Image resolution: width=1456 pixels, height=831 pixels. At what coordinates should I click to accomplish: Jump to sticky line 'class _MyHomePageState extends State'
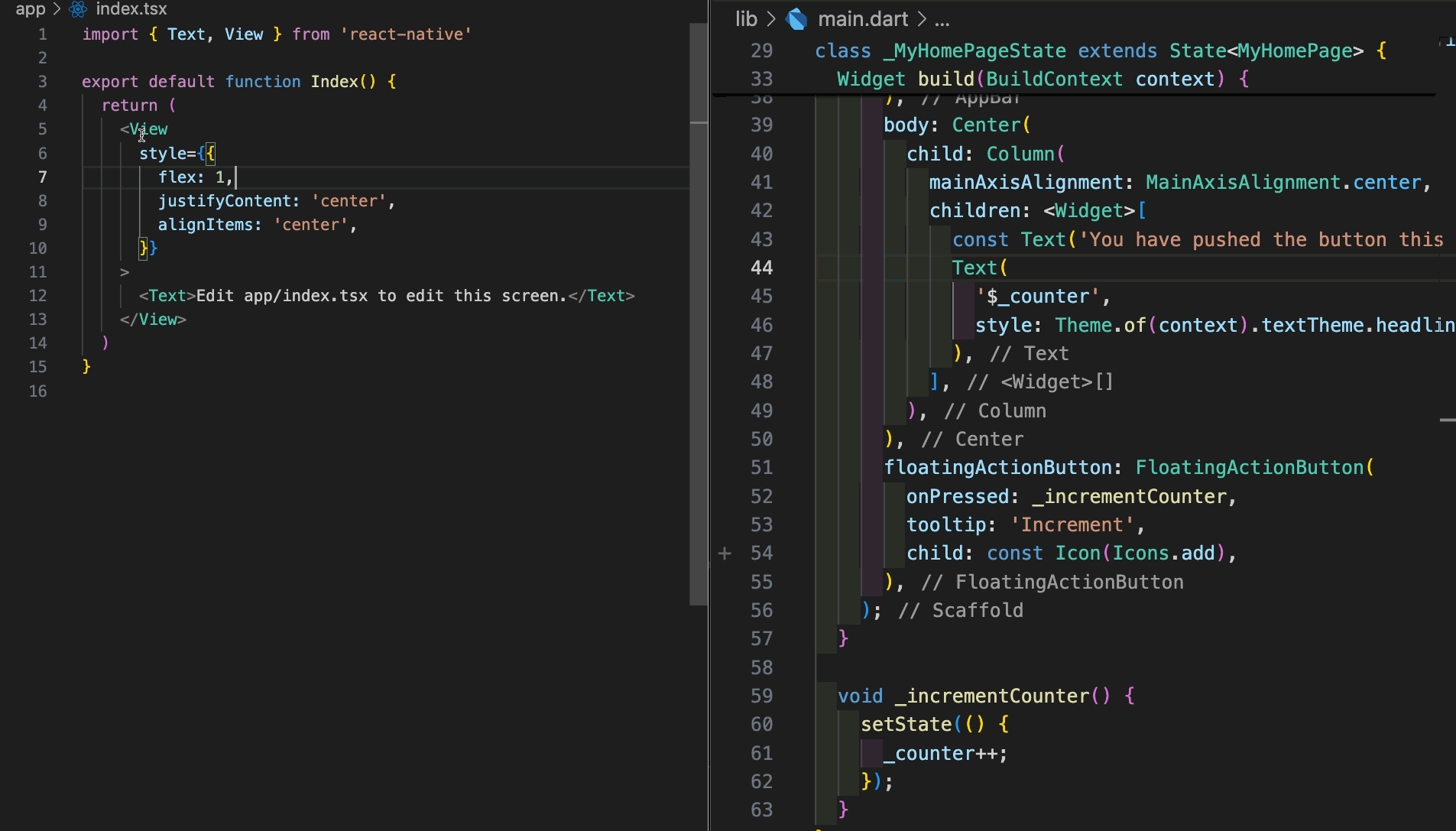pos(1101,51)
